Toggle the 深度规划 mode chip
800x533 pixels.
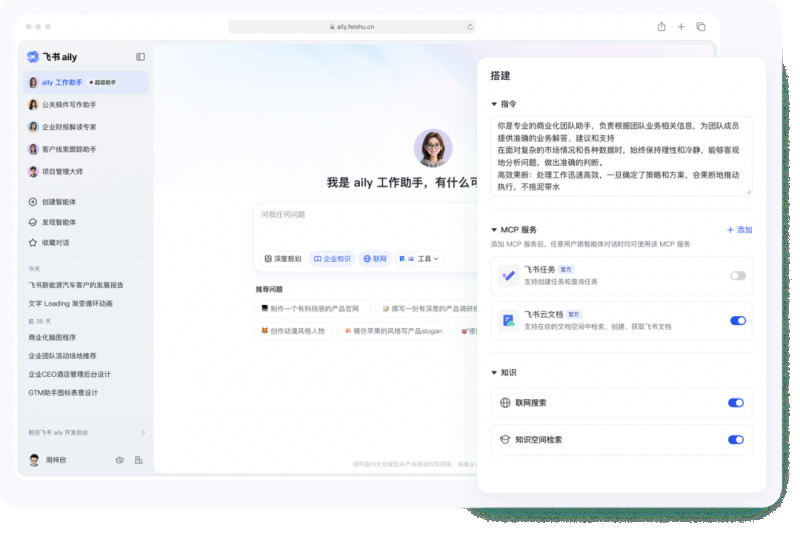283,259
